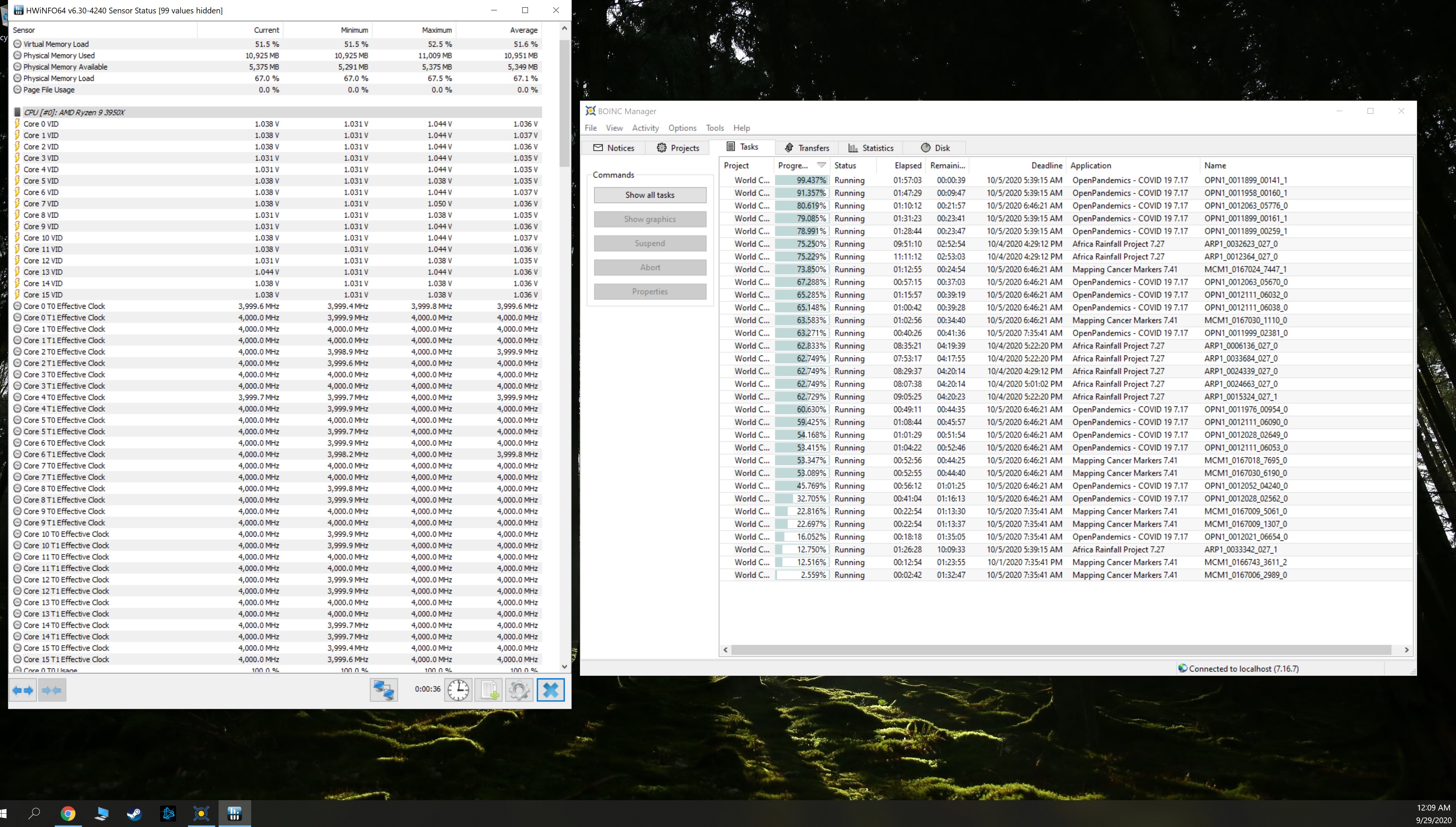
Task: Reset the HWiNFO clock timer icon
Action: (x=458, y=690)
